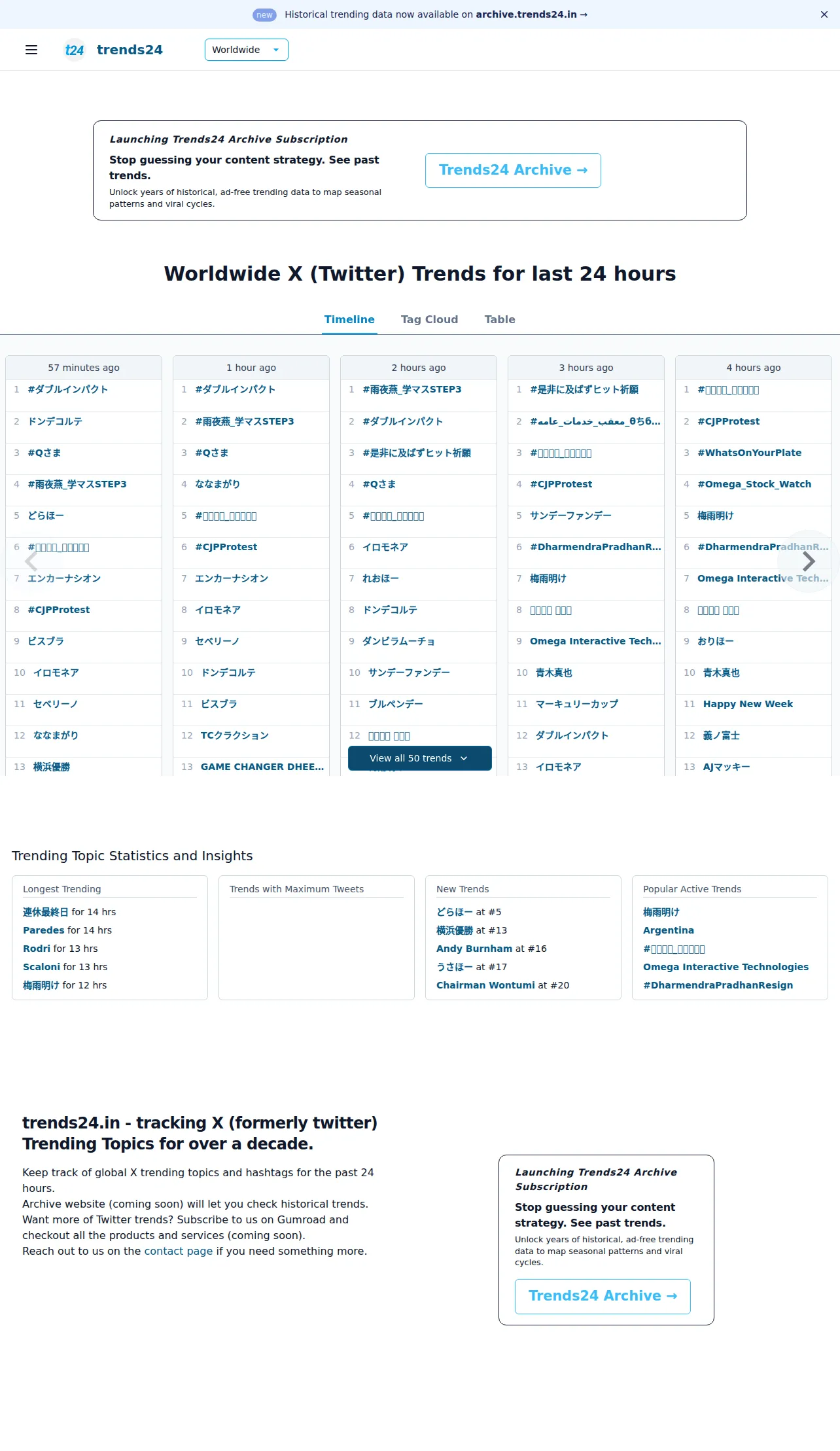Expand View all 50 trends
Image resolution: width=840 pixels, height=1451 pixels.
(419, 758)
